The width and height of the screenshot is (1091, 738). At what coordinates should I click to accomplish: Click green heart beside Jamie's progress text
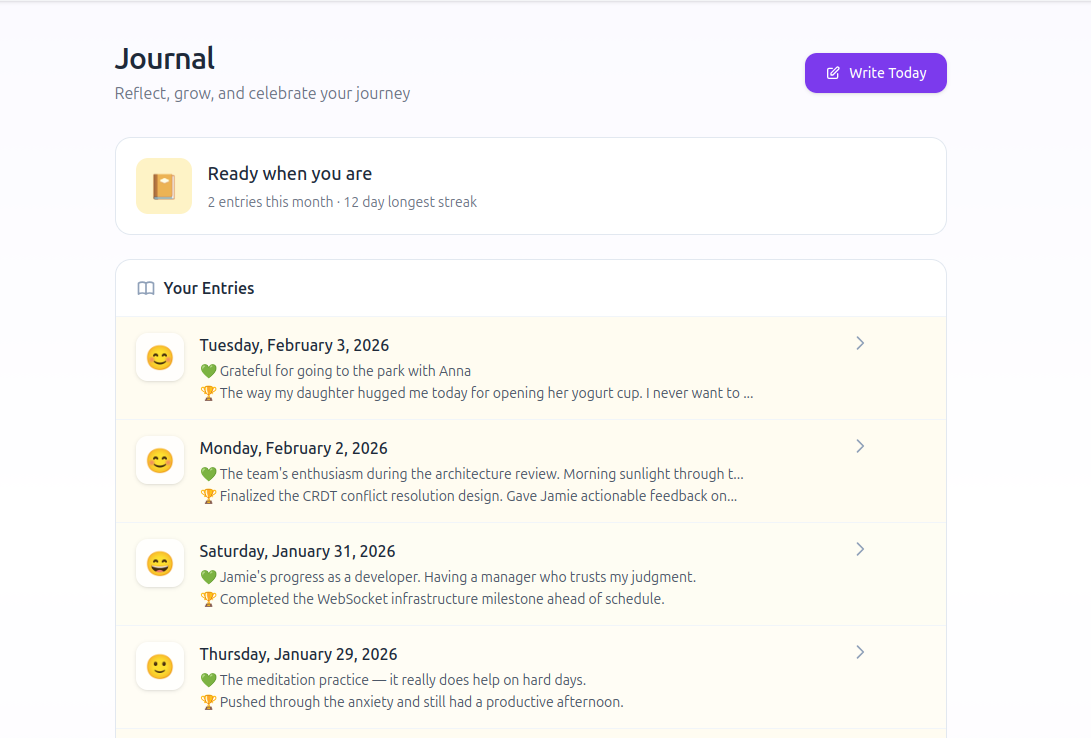click(x=208, y=577)
